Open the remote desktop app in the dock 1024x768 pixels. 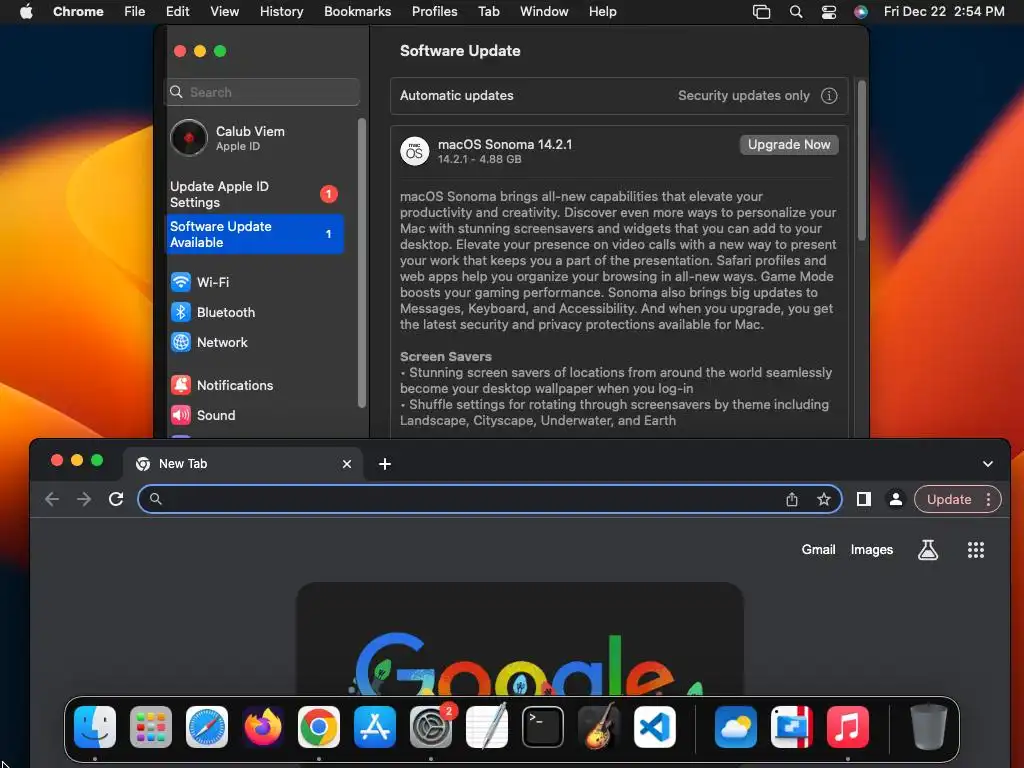[792, 727]
